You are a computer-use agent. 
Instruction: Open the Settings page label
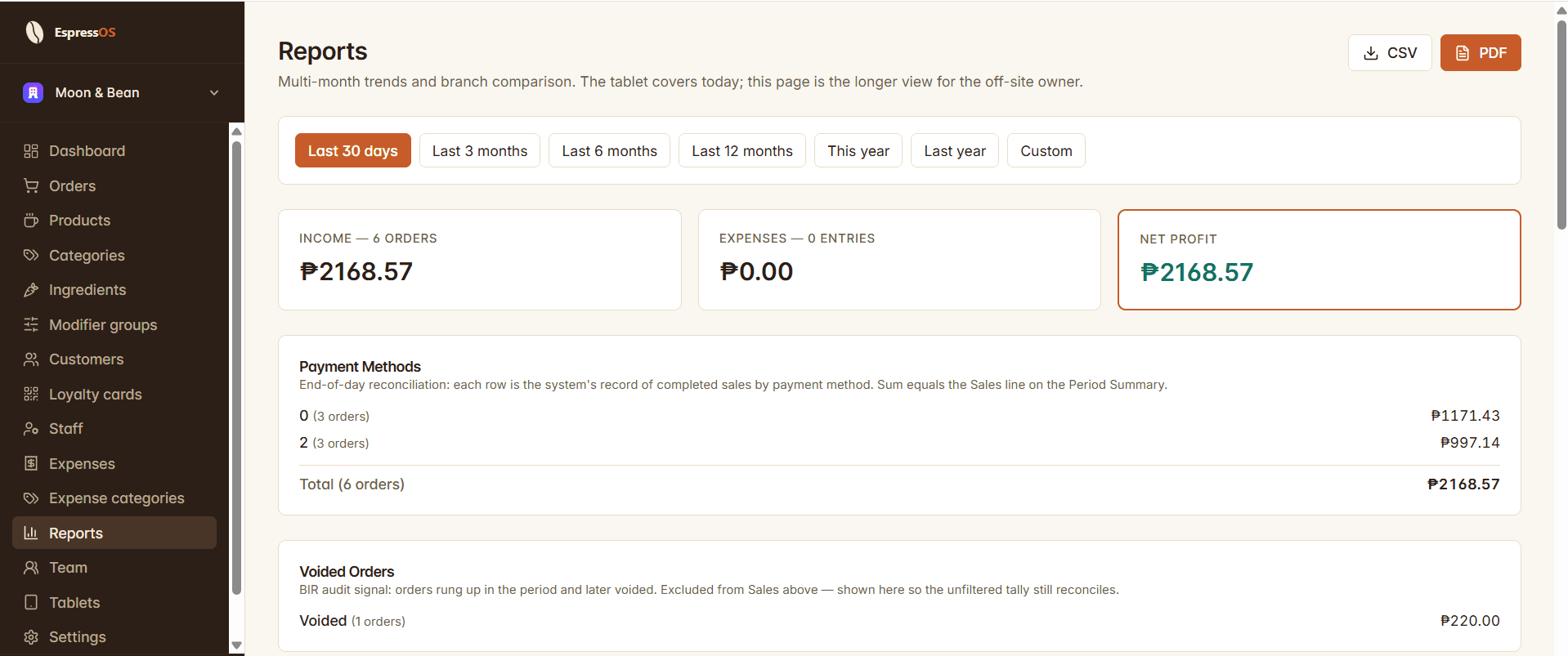click(x=78, y=637)
